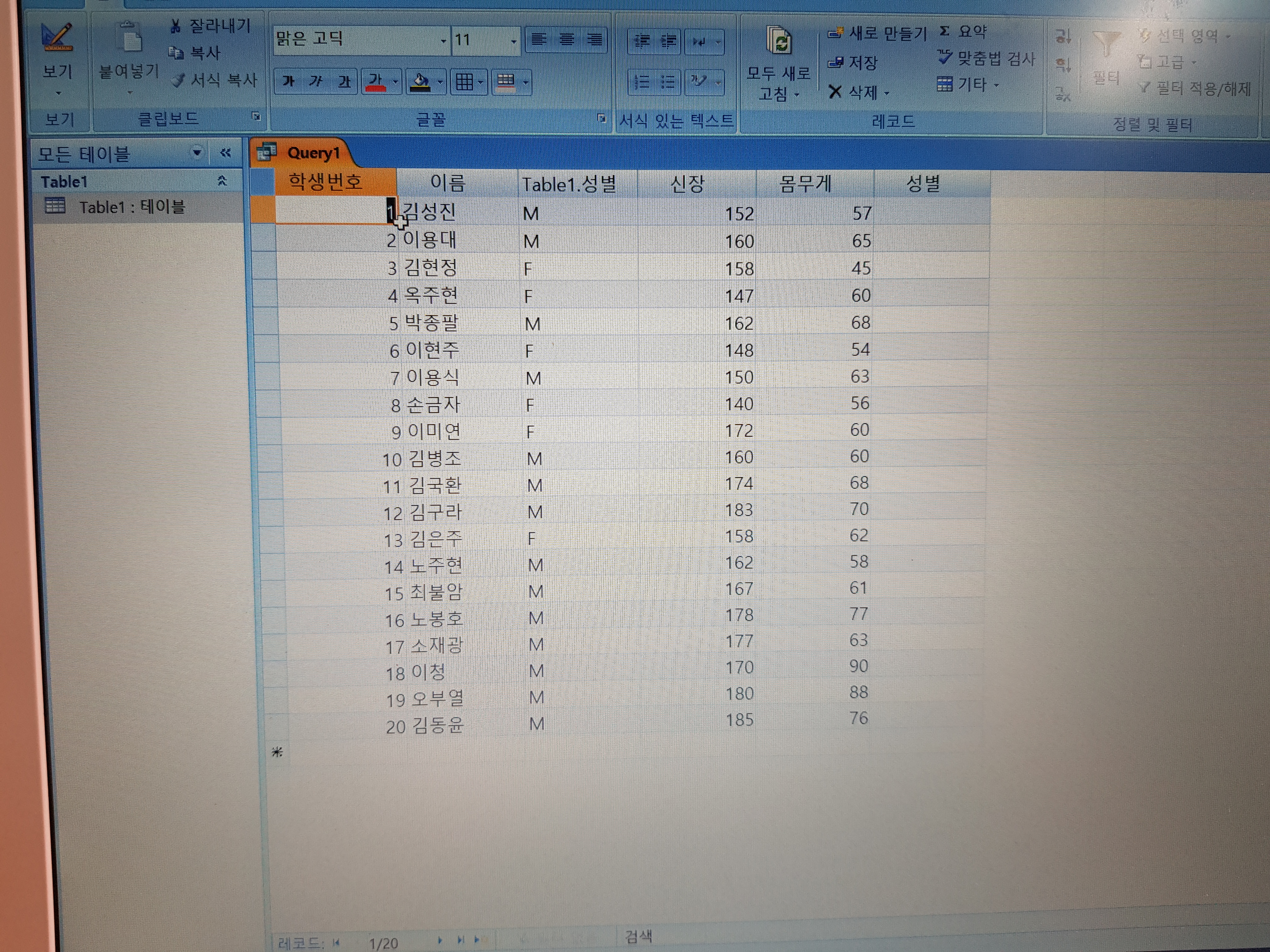Click sort descending icon
Screen dimensions: 1270x952
pos(1063,64)
